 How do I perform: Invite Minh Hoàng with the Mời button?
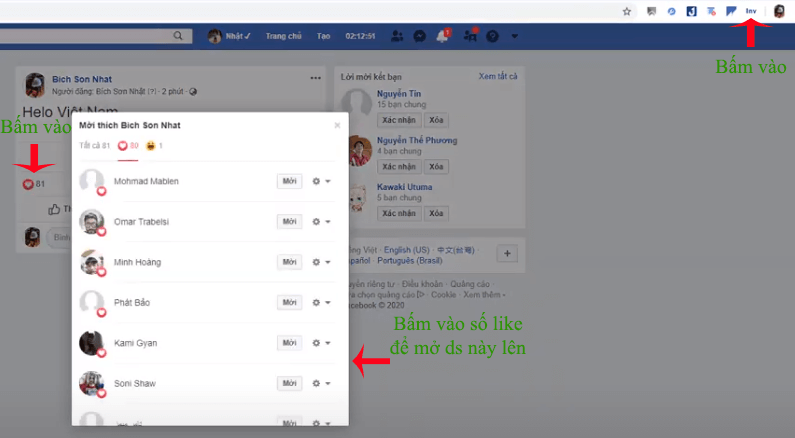(290, 262)
